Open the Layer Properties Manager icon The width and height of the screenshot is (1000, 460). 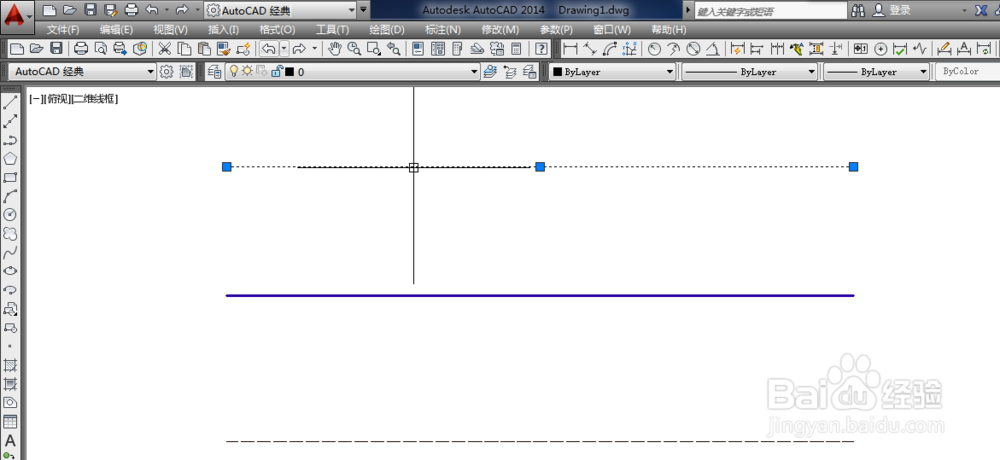(x=215, y=72)
